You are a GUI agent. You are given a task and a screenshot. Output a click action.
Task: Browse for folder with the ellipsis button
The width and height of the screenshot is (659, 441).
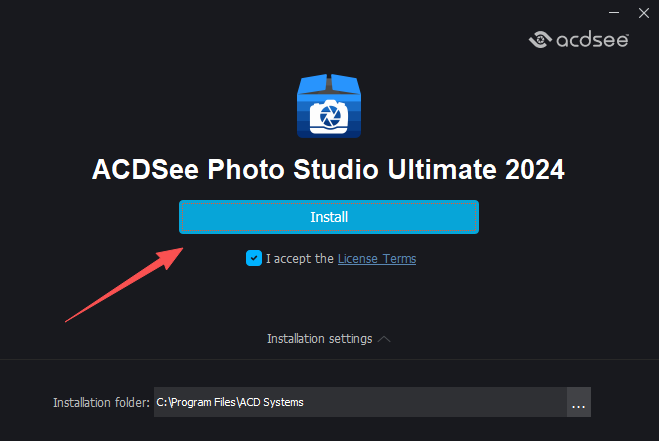578,403
